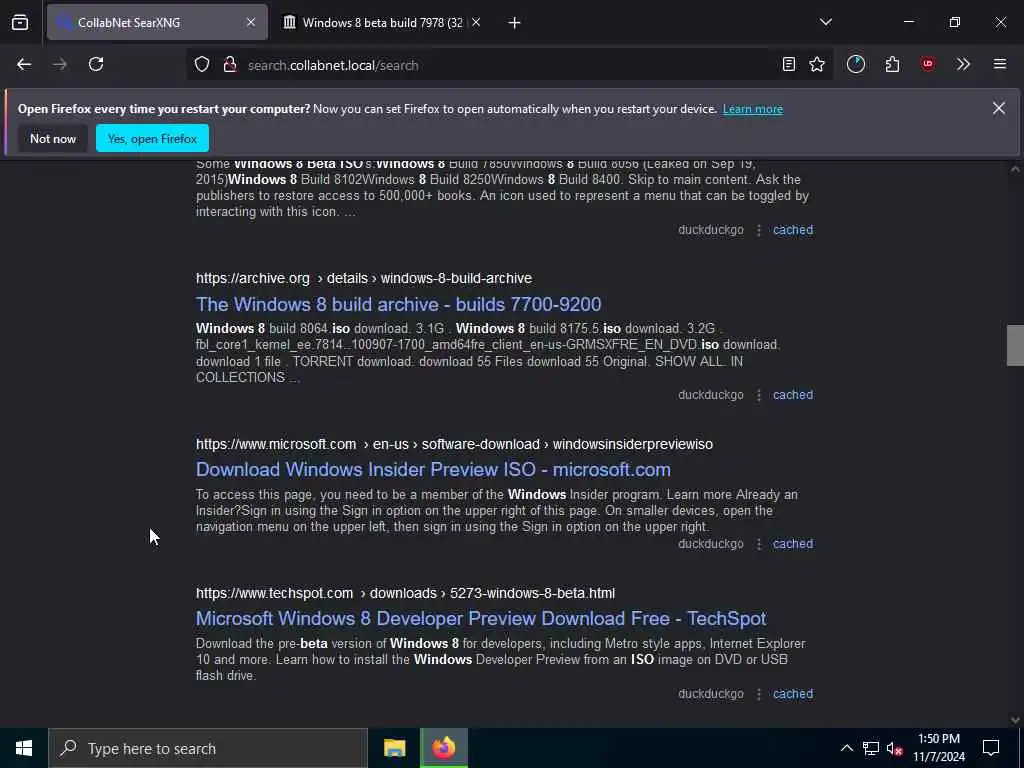Toggle reader view icon
The height and width of the screenshot is (768, 1024).
pyautogui.click(x=789, y=65)
